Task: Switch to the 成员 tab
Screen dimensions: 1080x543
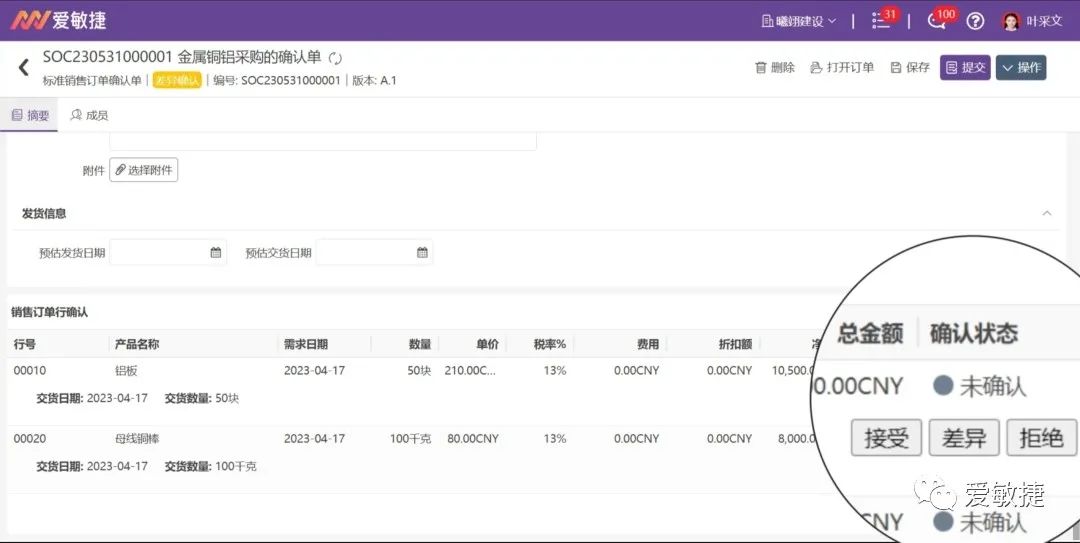Action: 89,116
